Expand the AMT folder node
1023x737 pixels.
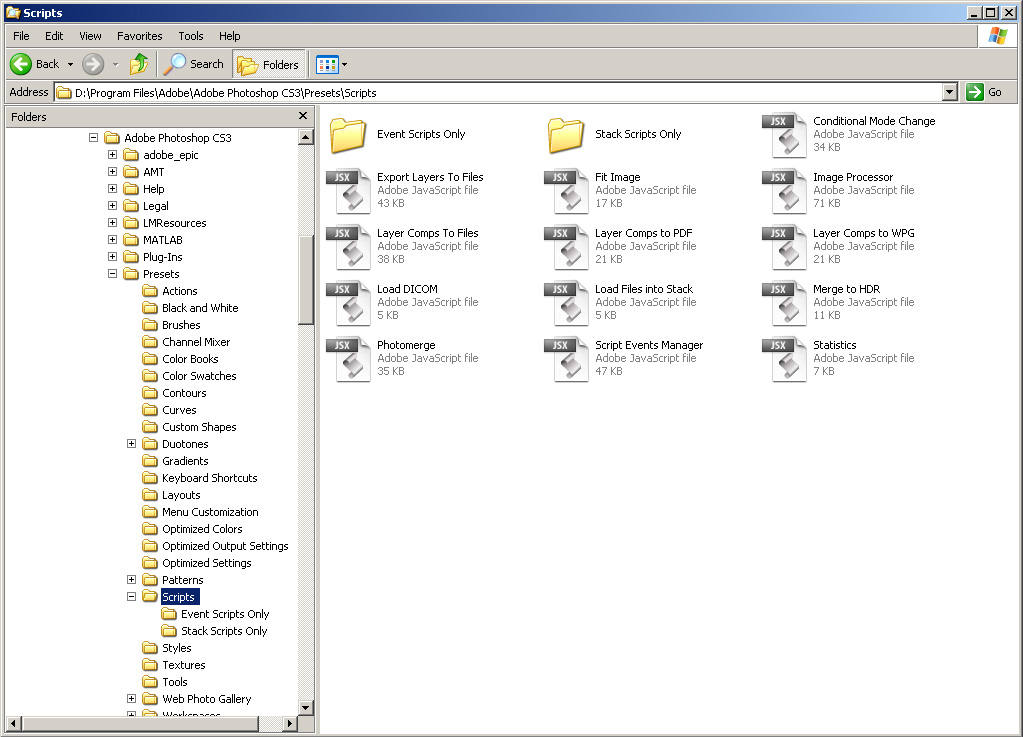coord(112,172)
